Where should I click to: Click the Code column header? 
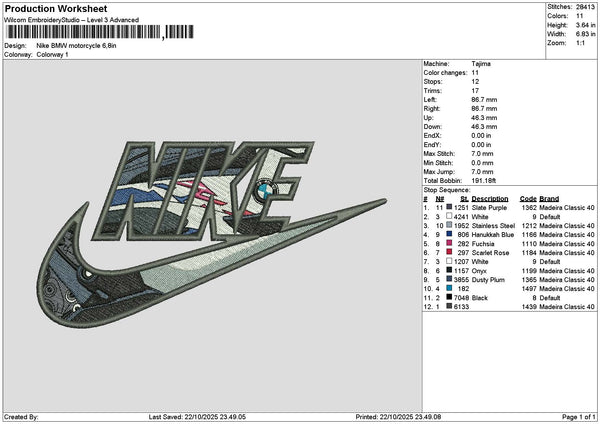[528, 199]
